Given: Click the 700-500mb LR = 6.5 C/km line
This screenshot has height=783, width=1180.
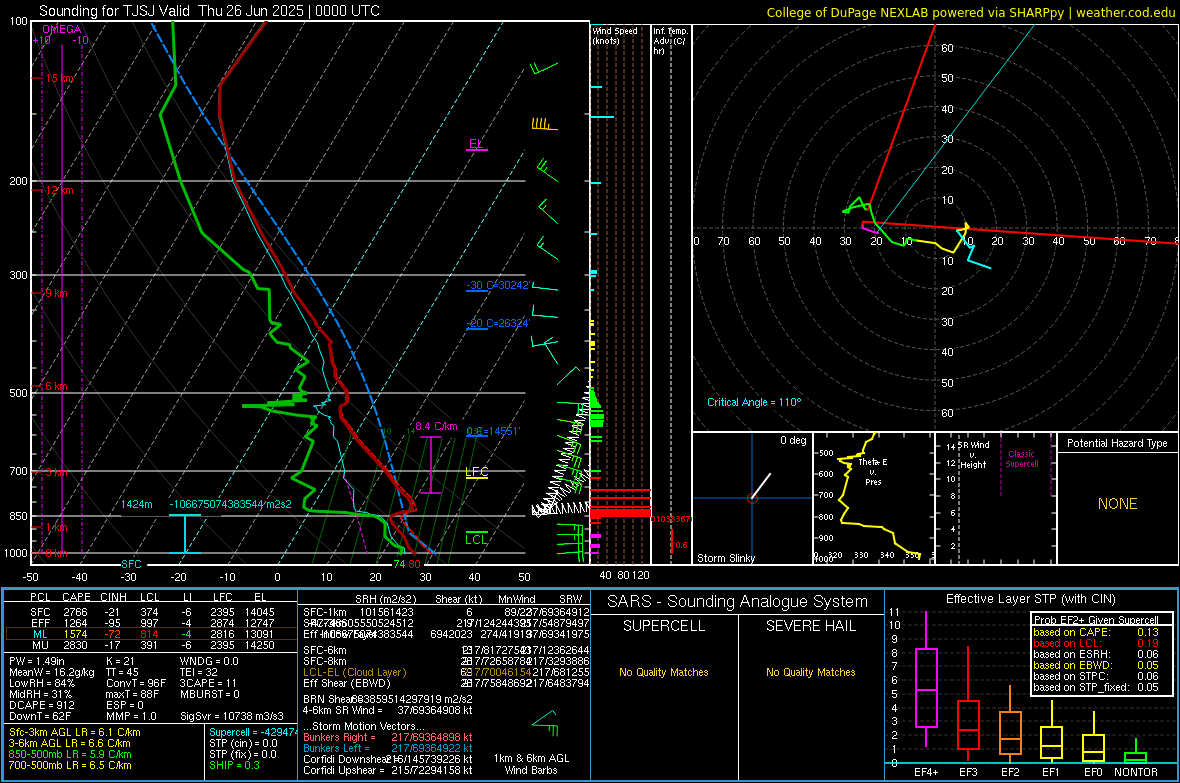Looking at the screenshot, I should [x=70, y=765].
